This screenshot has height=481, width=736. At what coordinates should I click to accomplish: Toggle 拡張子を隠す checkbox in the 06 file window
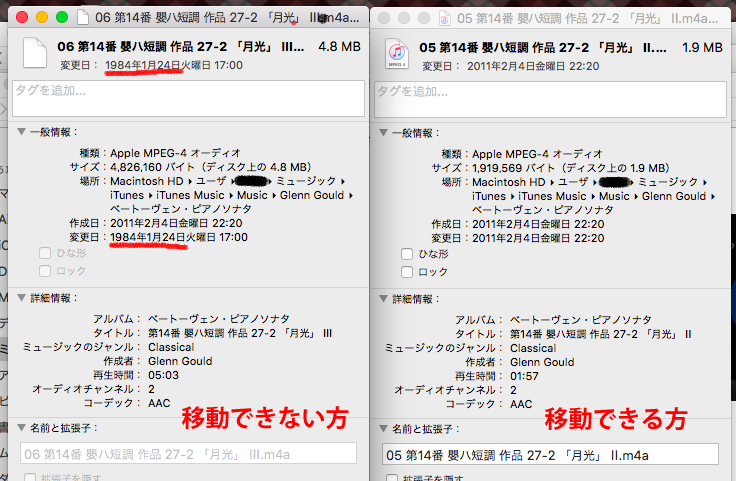(x=30, y=477)
